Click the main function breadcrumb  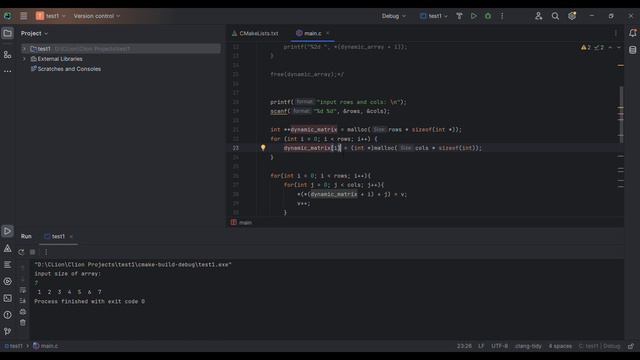click(241, 222)
